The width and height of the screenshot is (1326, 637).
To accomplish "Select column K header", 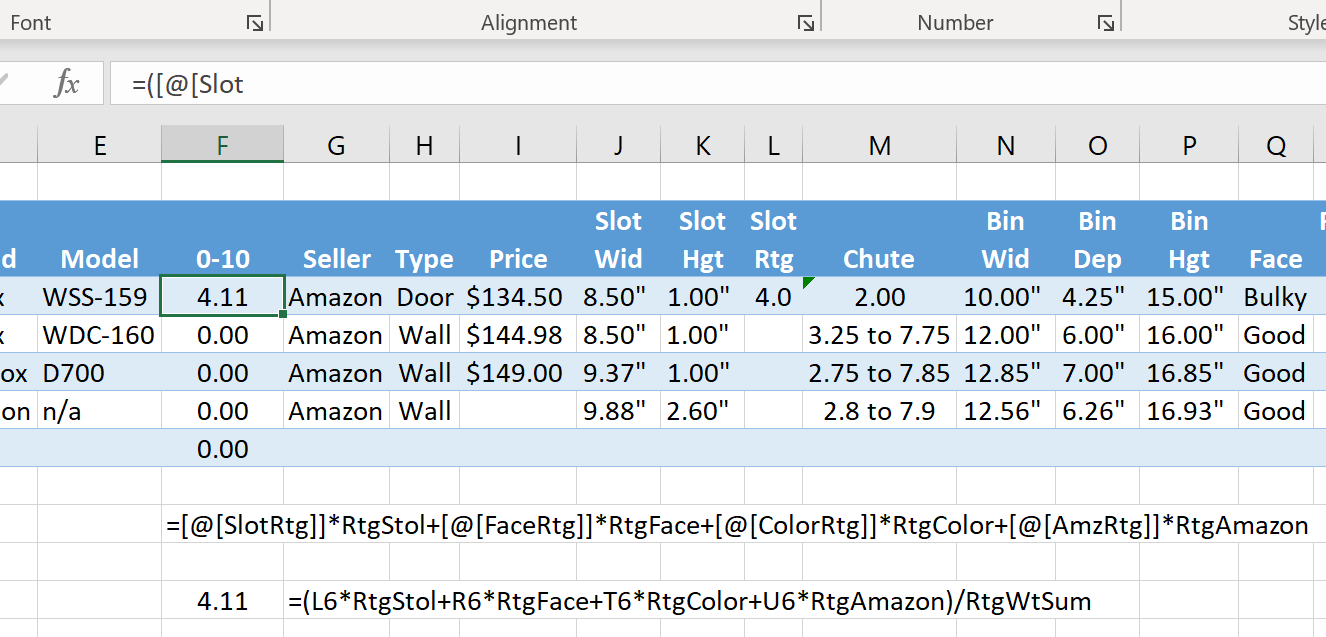I will tap(702, 146).
